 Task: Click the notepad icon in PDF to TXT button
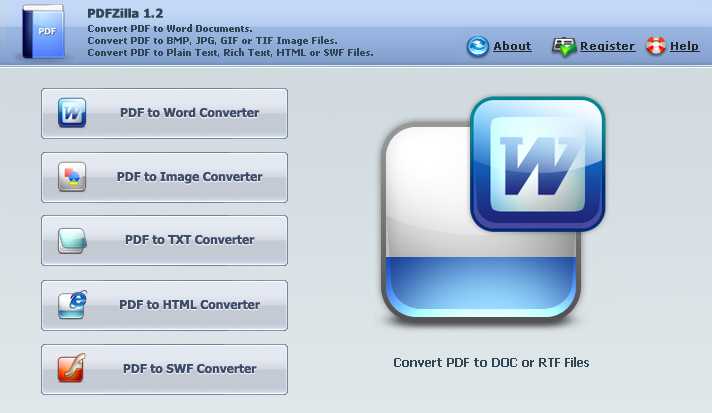72,241
